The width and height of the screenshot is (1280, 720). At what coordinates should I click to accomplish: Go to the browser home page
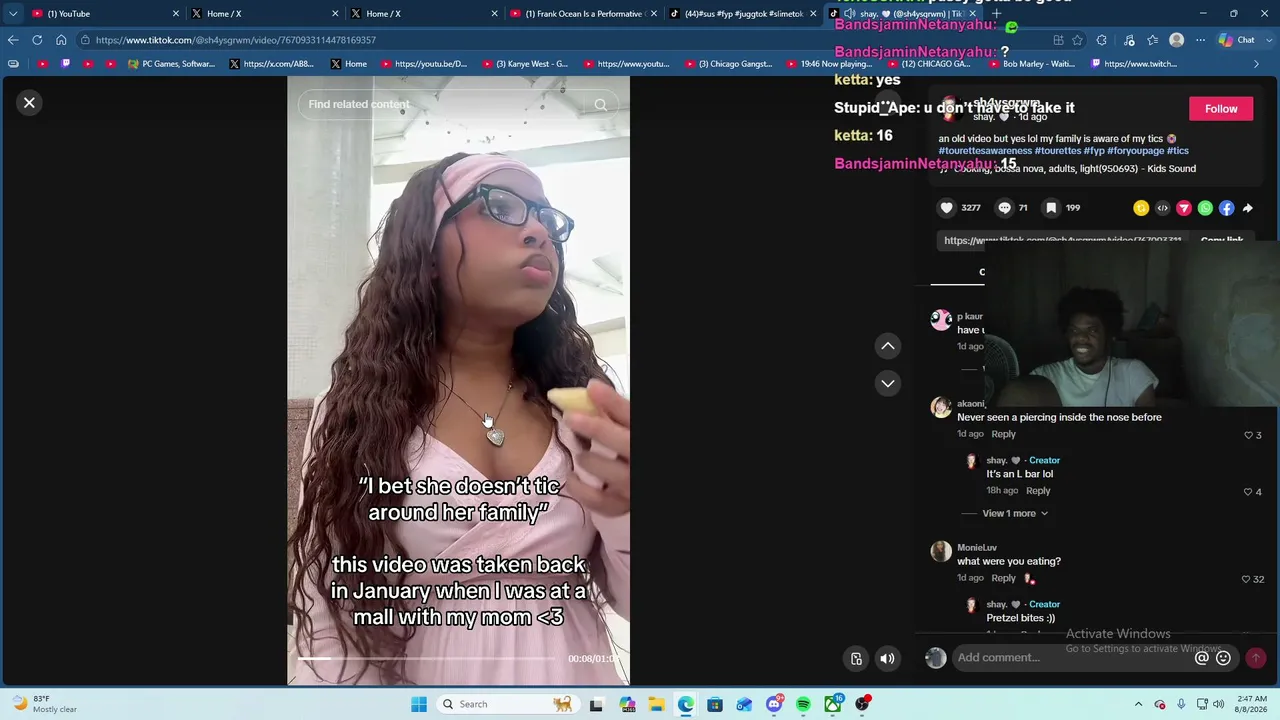point(61,40)
